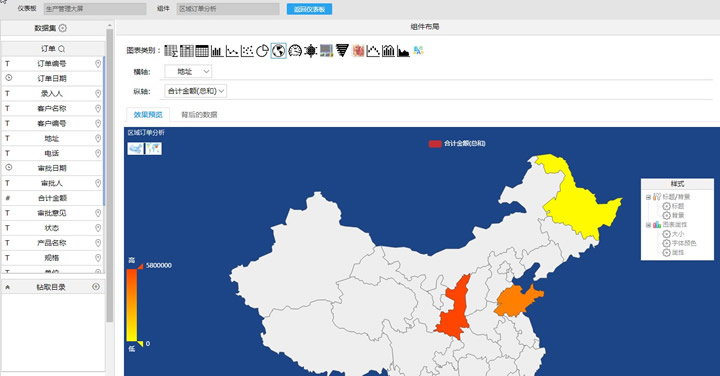Choose the scatter plot chart type

[x=247, y=51]
